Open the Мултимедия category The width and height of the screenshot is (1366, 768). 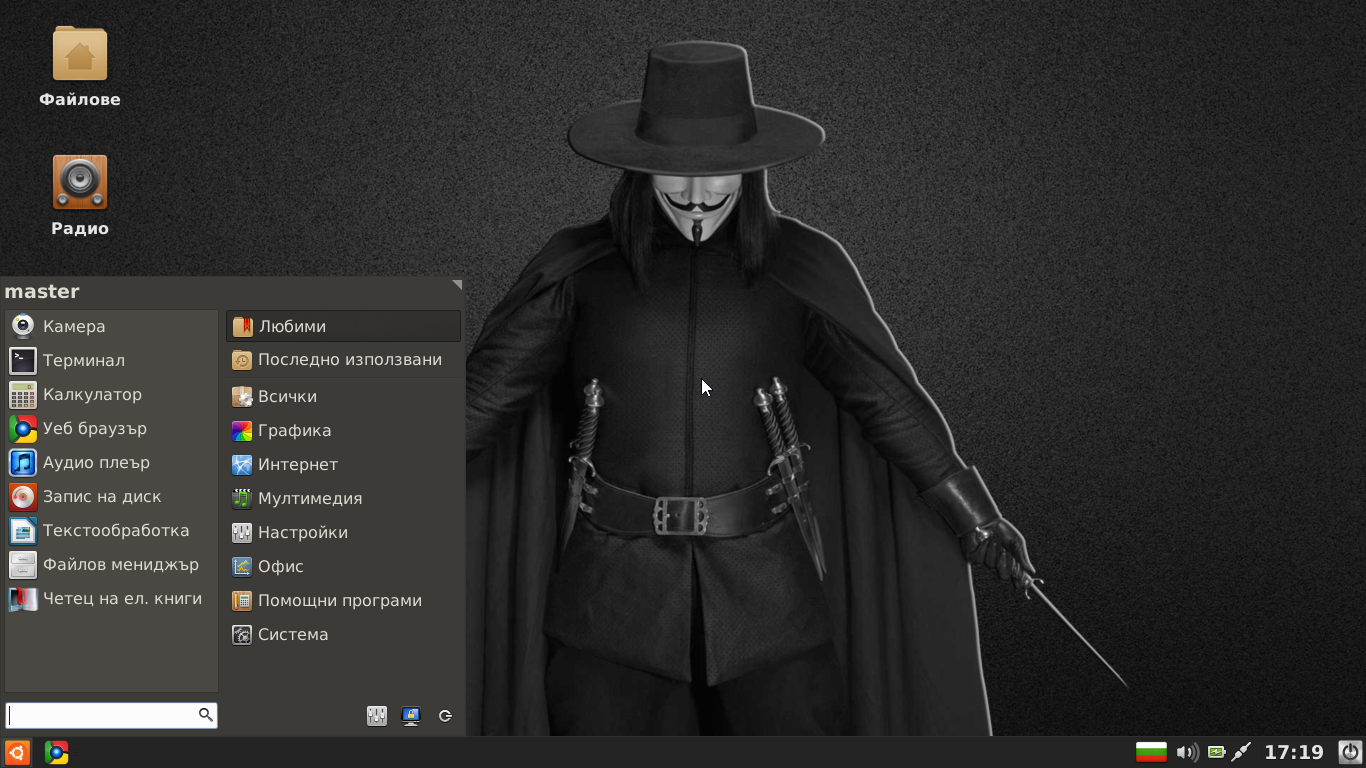coord(343,498)
